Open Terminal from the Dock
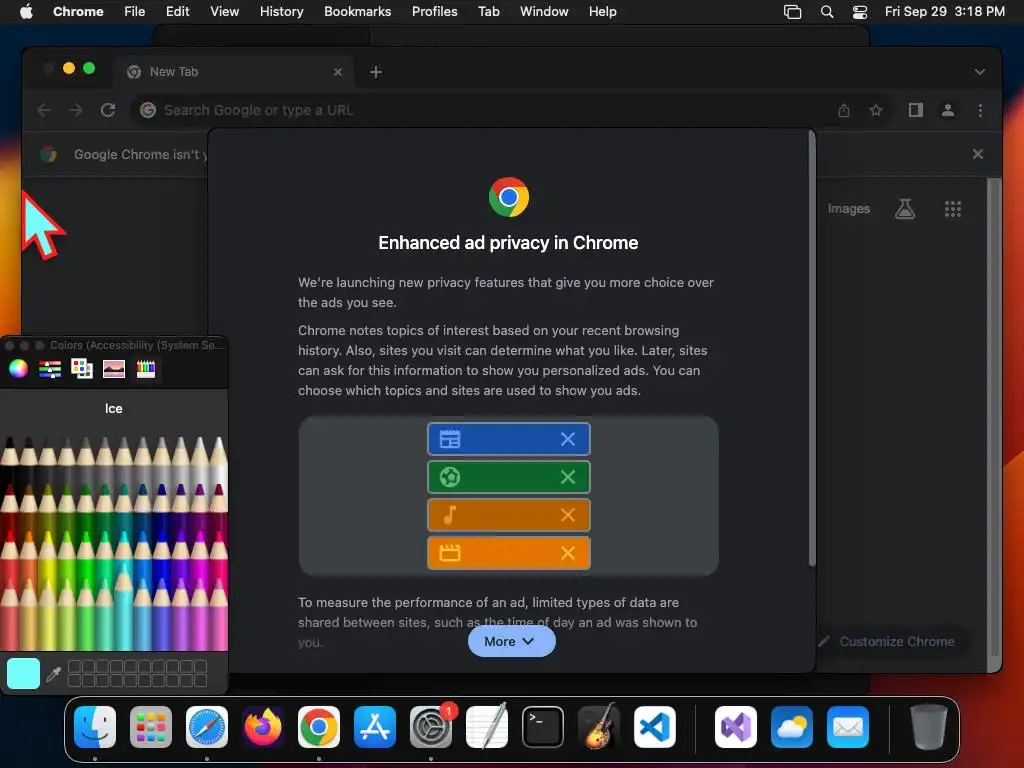The image size is (1024, 768). [543, 727]
